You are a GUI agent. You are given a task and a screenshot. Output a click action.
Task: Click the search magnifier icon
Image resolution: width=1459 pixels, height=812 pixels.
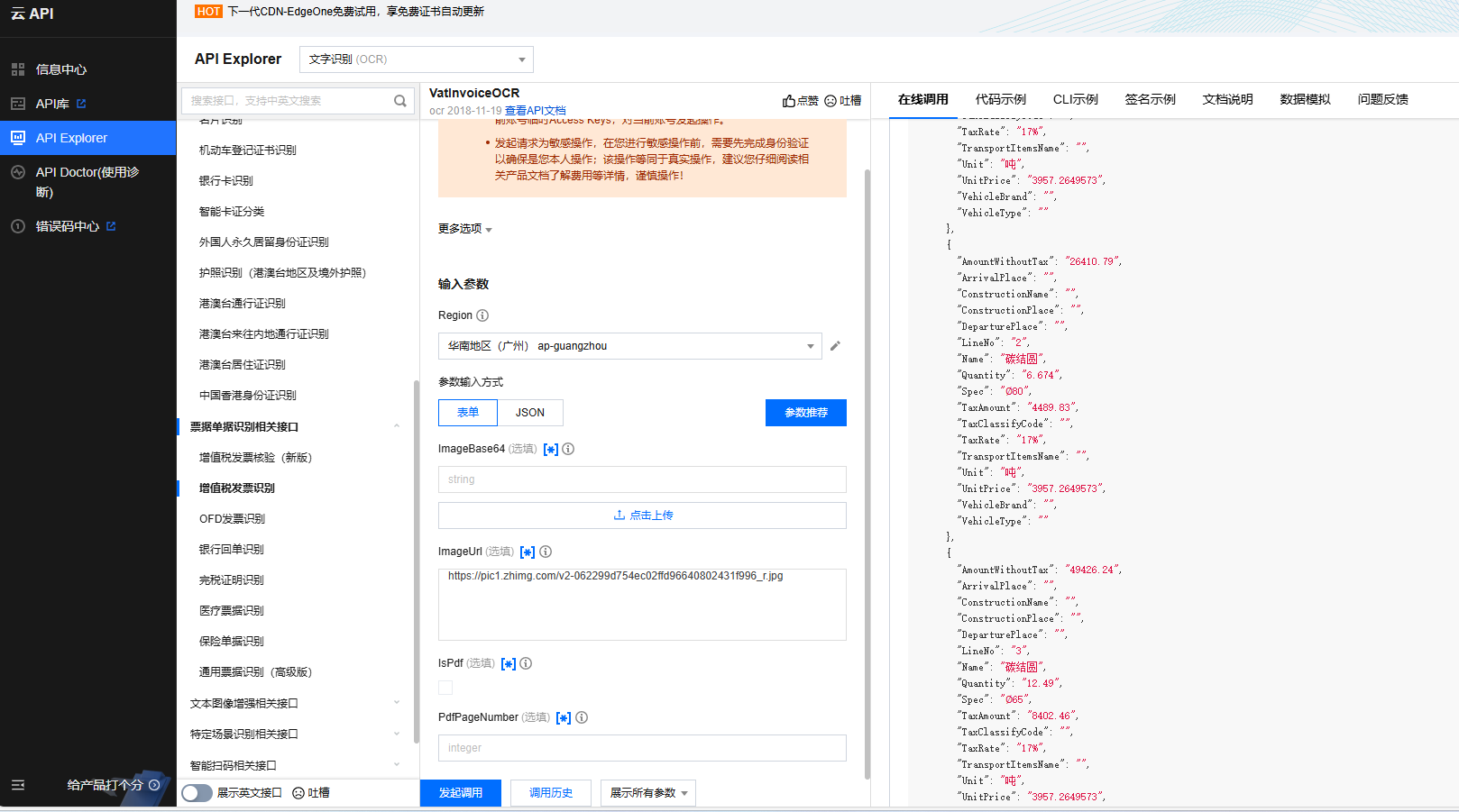click(400, 101)
